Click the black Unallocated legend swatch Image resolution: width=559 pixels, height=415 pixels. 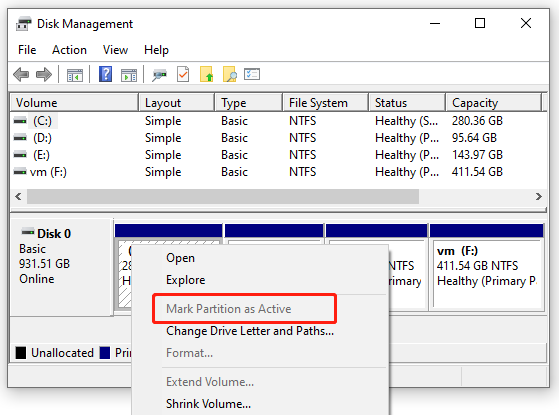(x=21, y=353)
